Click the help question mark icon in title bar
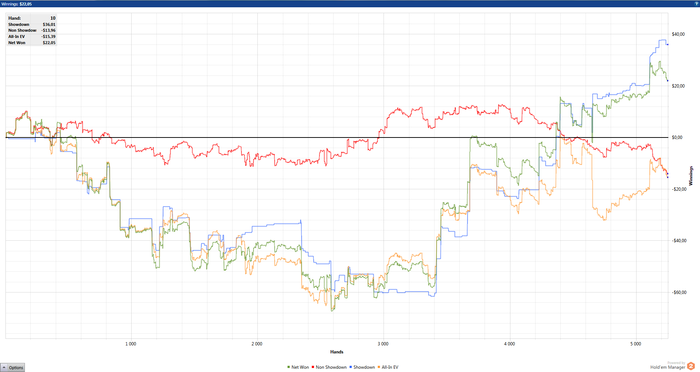This screenshot has width=700, height=372. pos(696,4)
